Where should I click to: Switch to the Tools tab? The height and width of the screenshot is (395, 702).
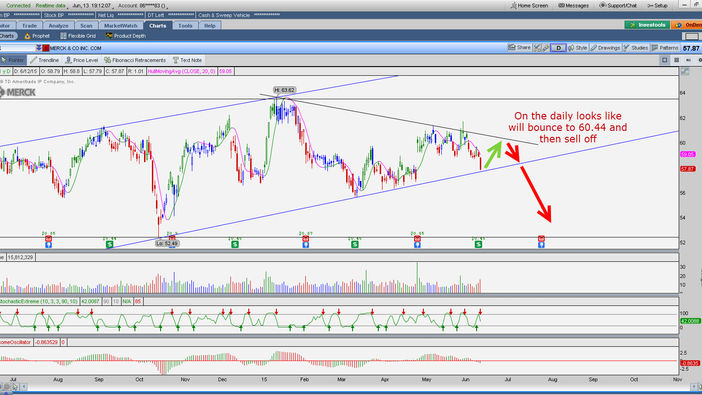(x=185, y=26)
